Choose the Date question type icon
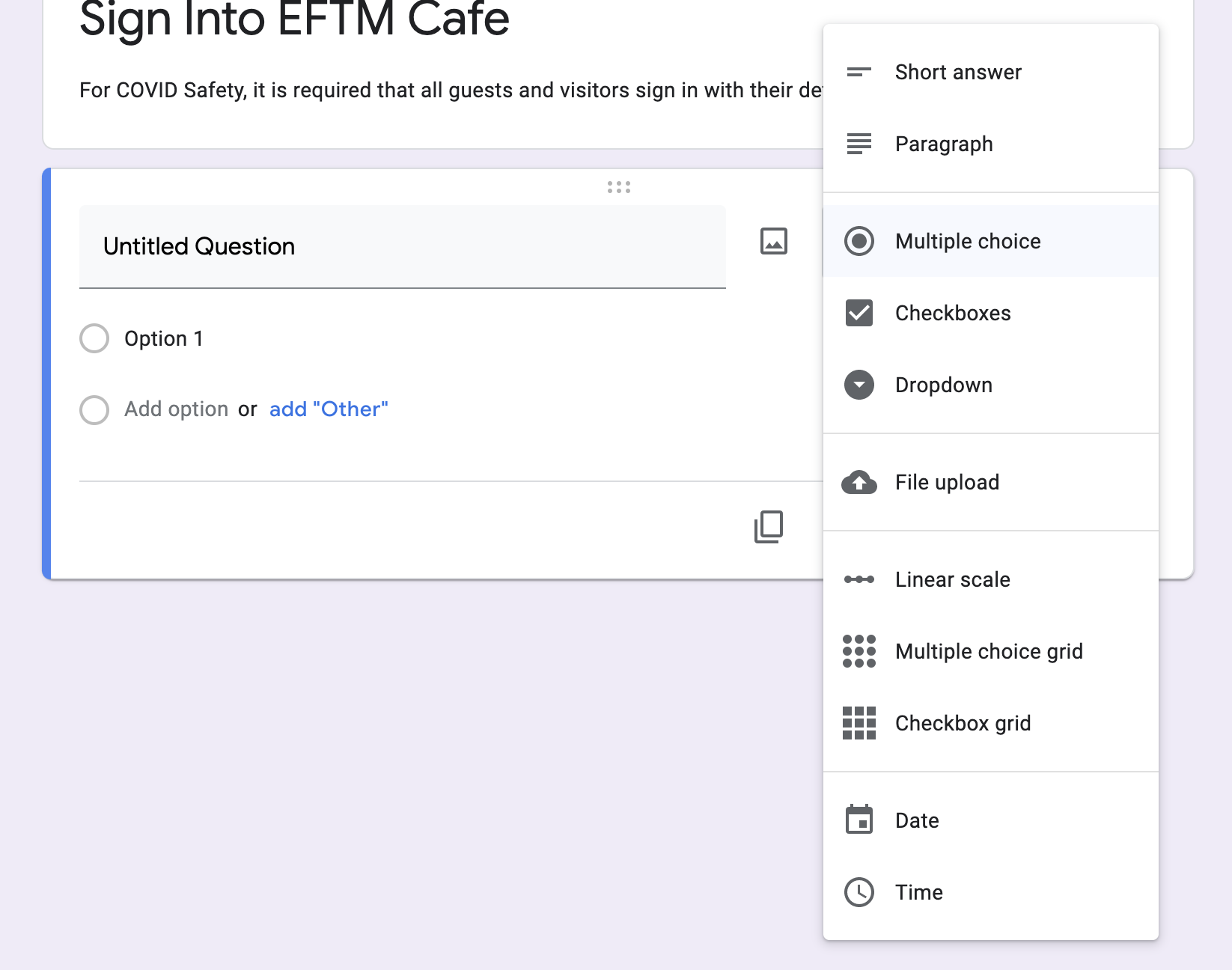Viewport: 1232px width, 970px height. (859, 820)
